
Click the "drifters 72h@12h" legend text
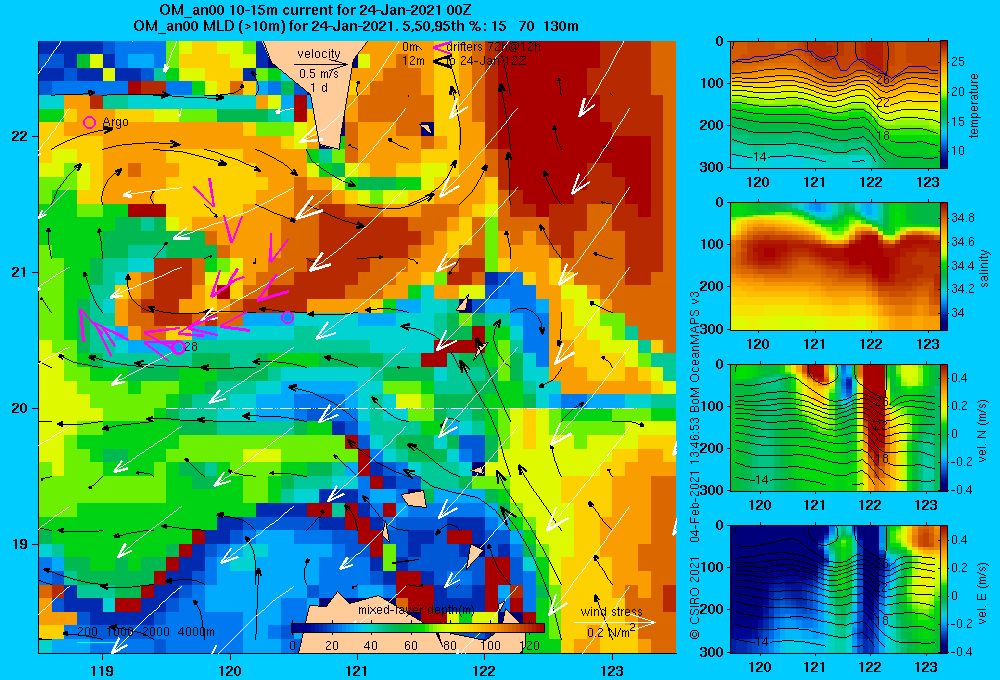click(x=494, y=47)
